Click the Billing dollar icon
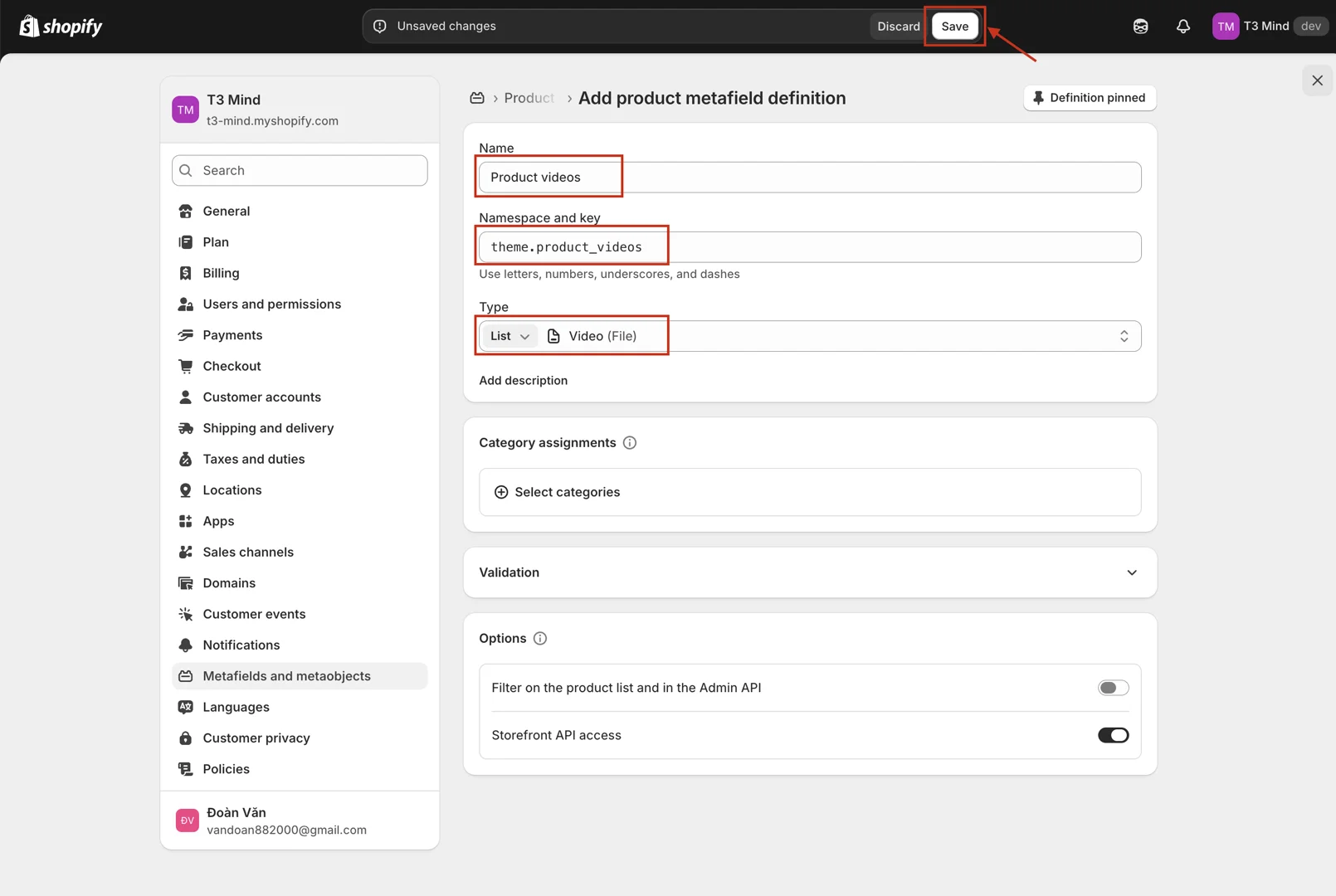The height and width of the screenshot is (896, 1336). (186, 273)
